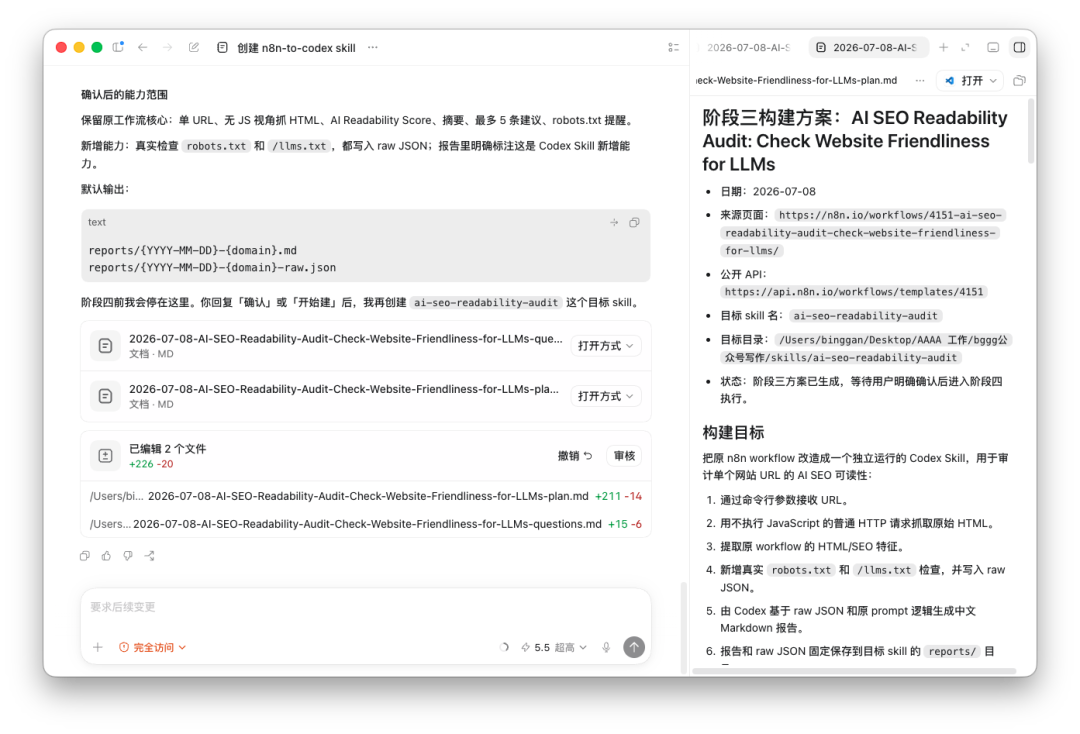Give thumbs up to the response

pos(106,556)
